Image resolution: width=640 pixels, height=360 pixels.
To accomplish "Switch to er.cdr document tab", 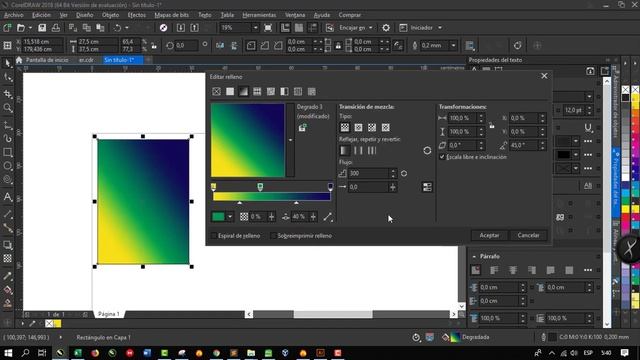I will coord(86,60).
